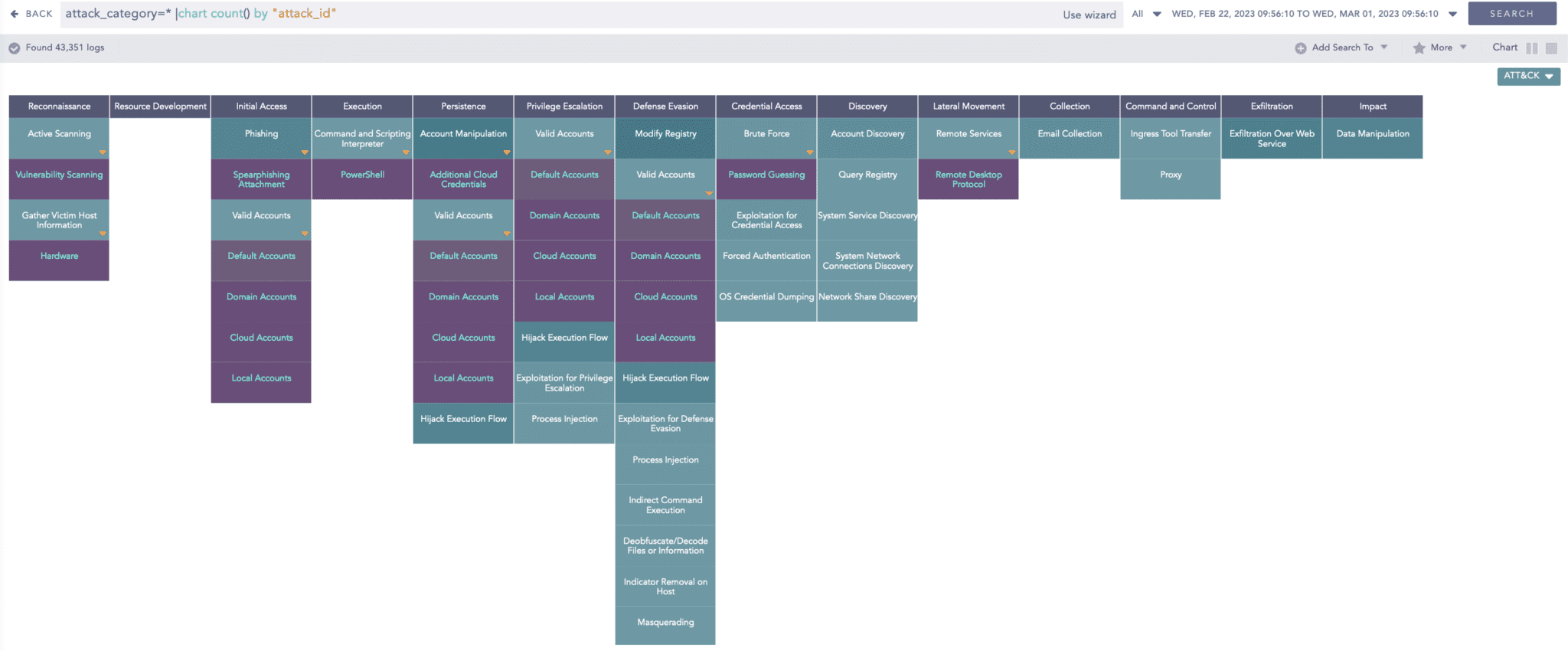Collapse Phishing using its orange arrow

point(304,152)
